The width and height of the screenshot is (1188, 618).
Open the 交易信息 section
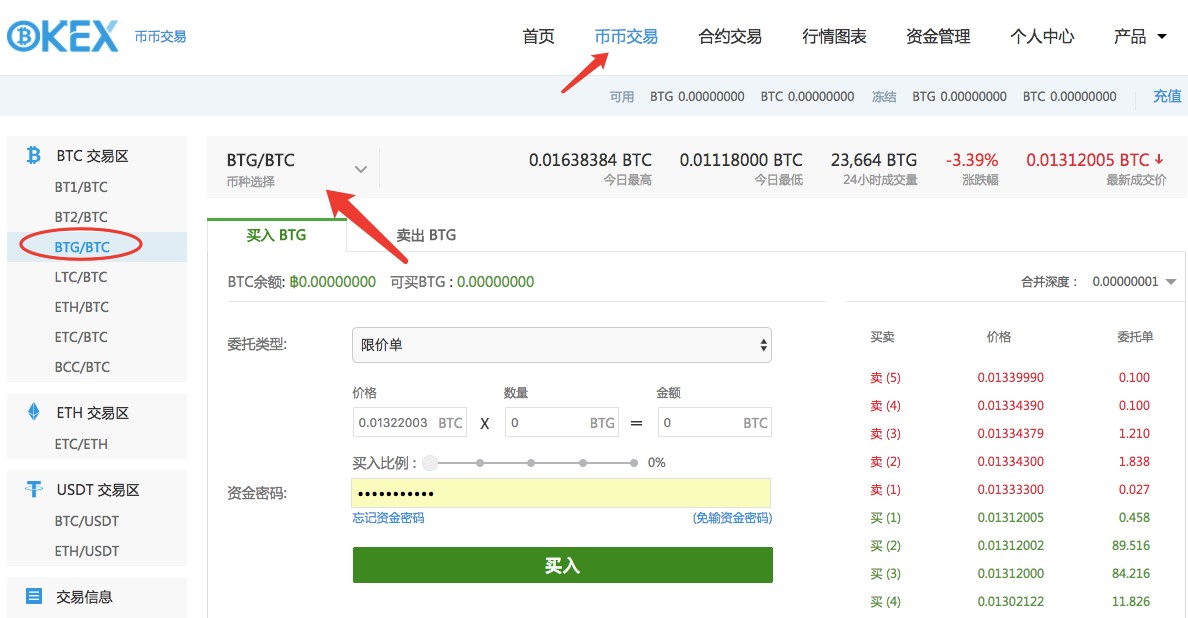click(84, 597)
